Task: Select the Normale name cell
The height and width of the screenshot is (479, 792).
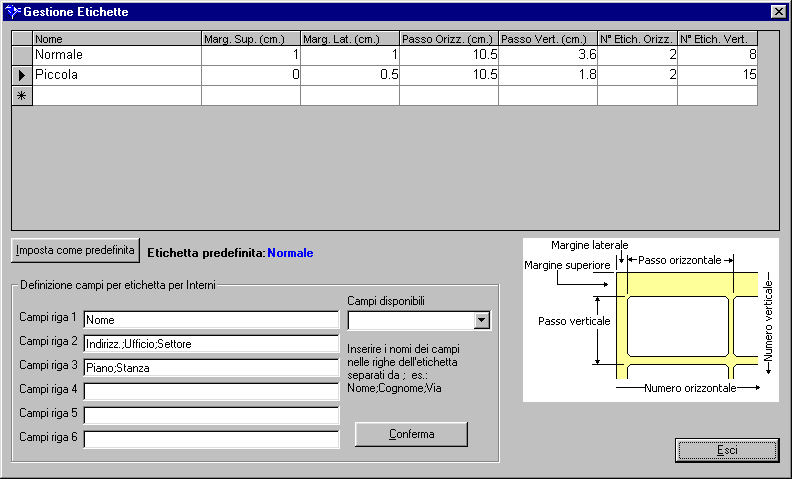Action: pos(117,55)
